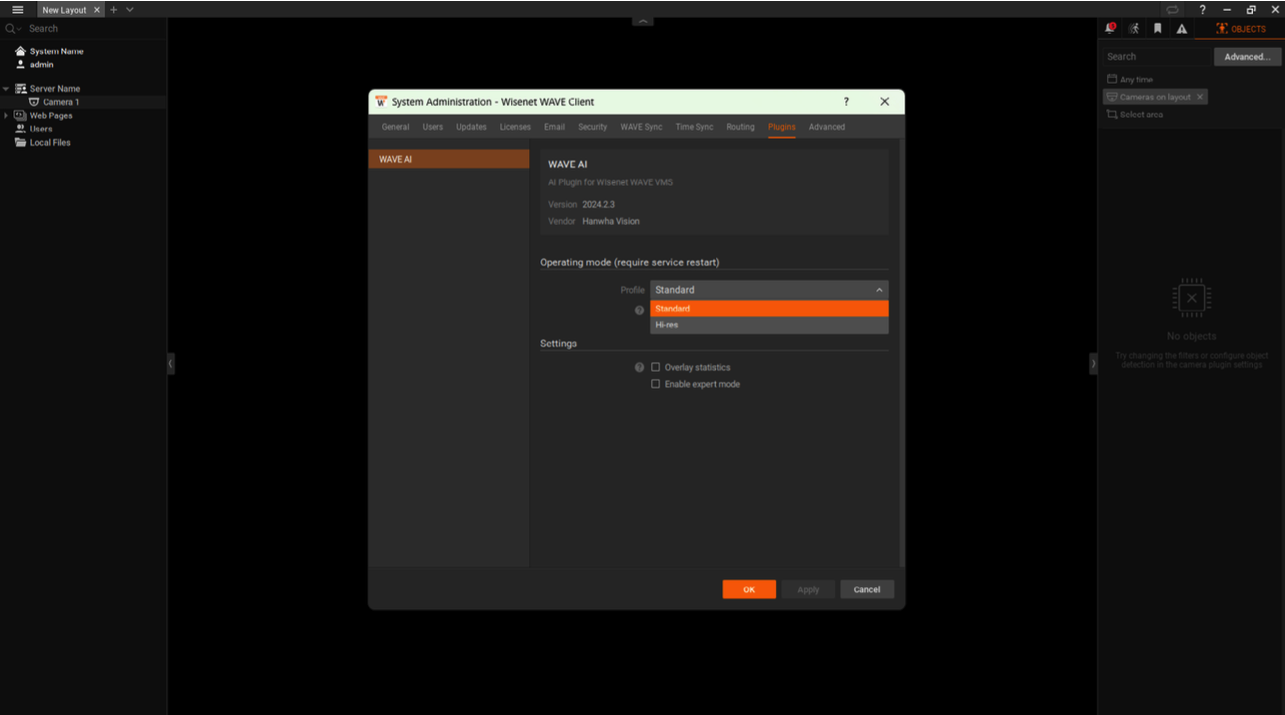Collapse the left resource panel handle
Image resolution: width=1285 pixels, height=715 pixels.
coord(170,364)
